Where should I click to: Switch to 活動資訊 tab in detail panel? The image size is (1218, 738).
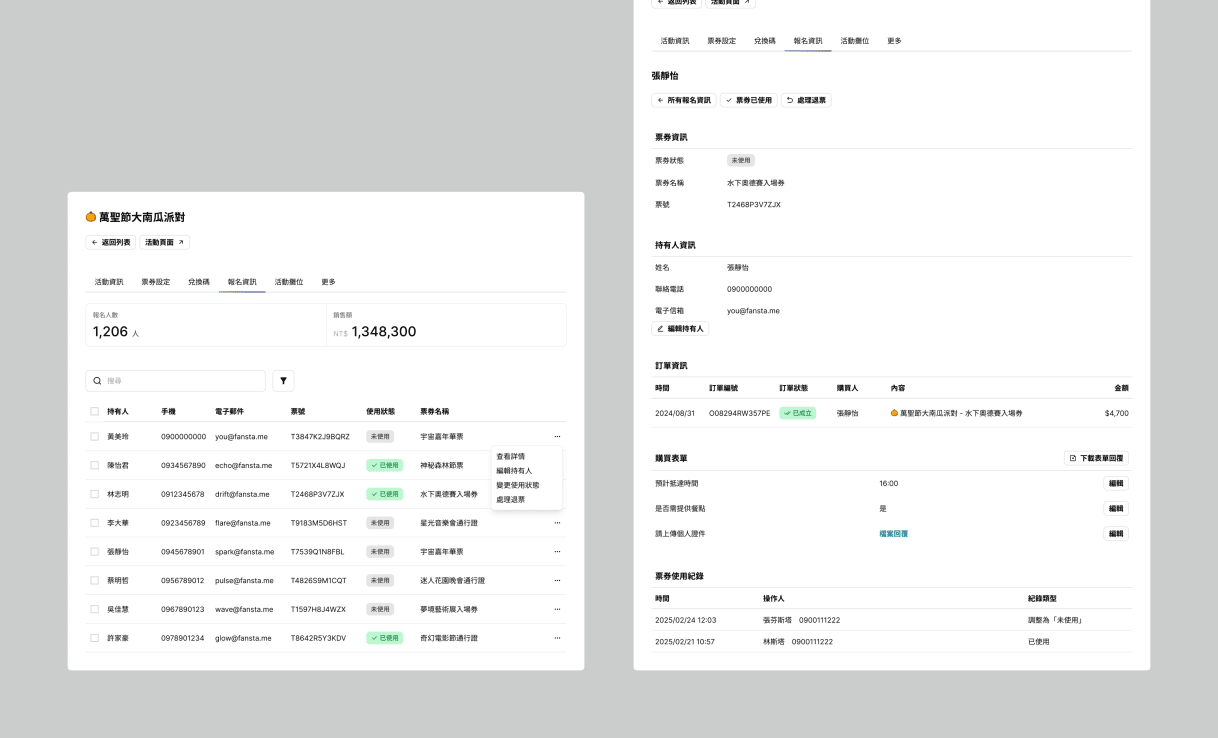point(675,41)
